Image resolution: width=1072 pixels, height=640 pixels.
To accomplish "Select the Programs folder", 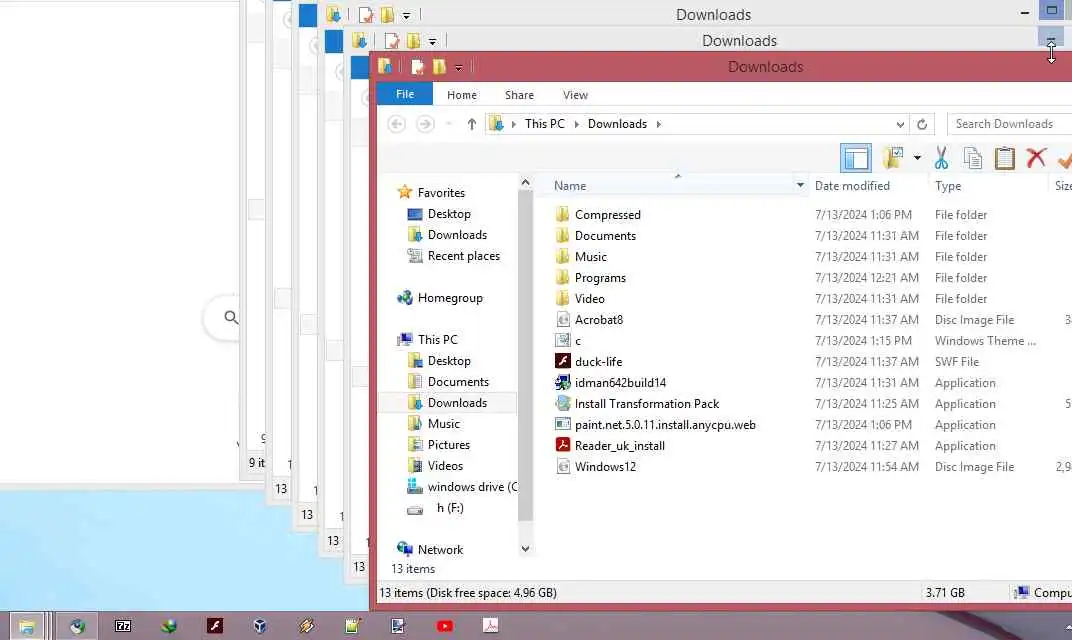I will [600, 278].
